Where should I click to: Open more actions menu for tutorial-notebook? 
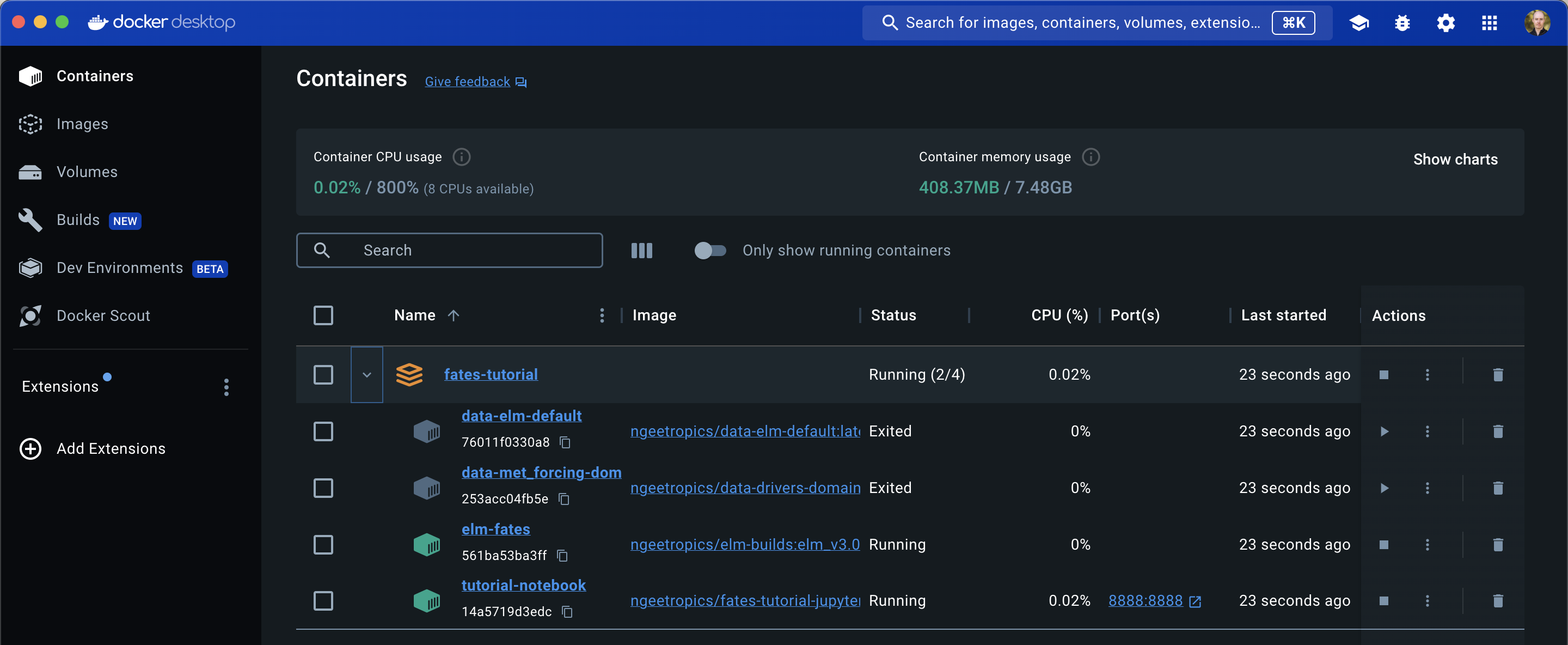(x=1427, y=600)
